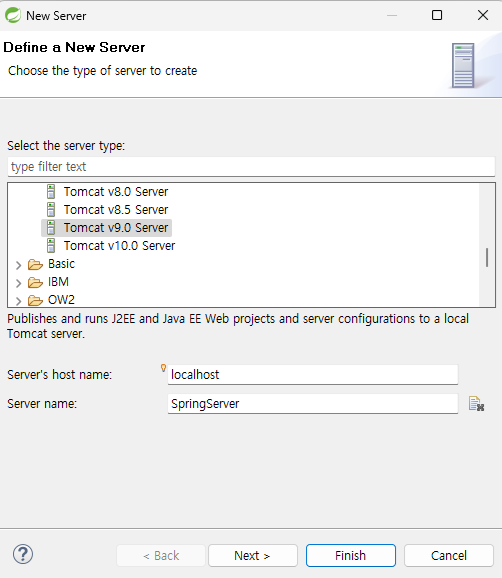Image resolution: width=502 pixels, height=578 pixels.
Task: Expand the OW2 category
Action: (18, 301)
